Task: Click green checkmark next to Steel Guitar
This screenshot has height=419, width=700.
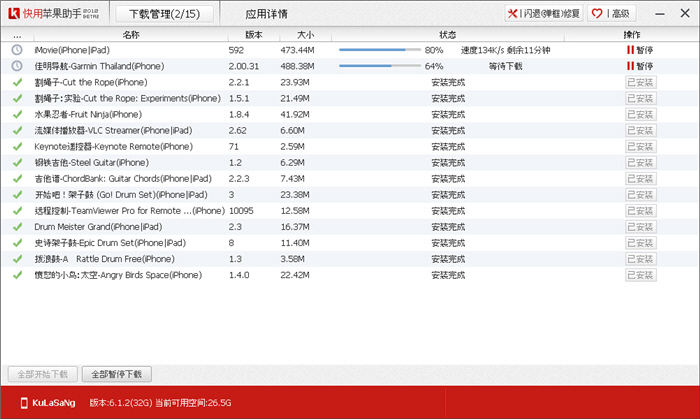Action: [x=17, y=162]
